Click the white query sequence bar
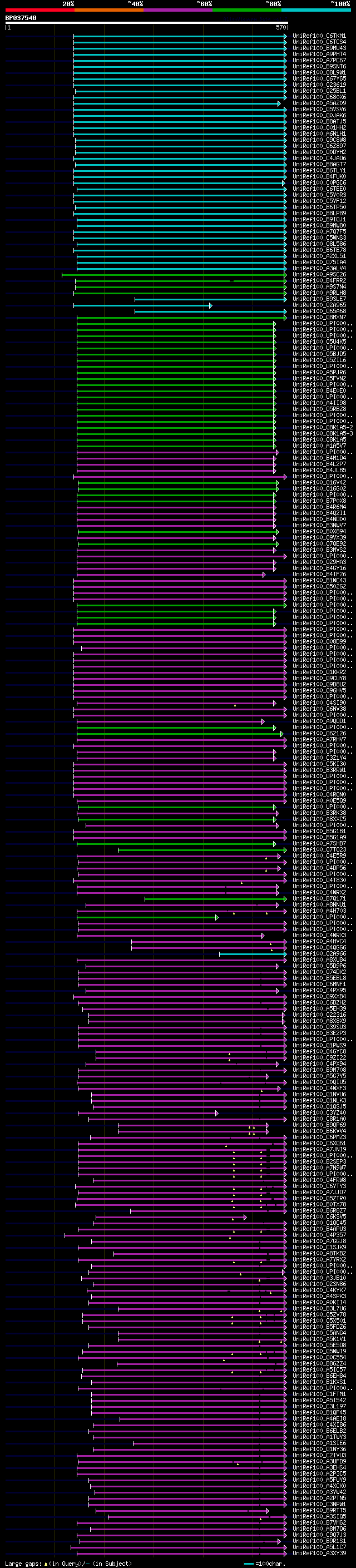This screenshot has width=356, height=1568. [x=147, y=23]
